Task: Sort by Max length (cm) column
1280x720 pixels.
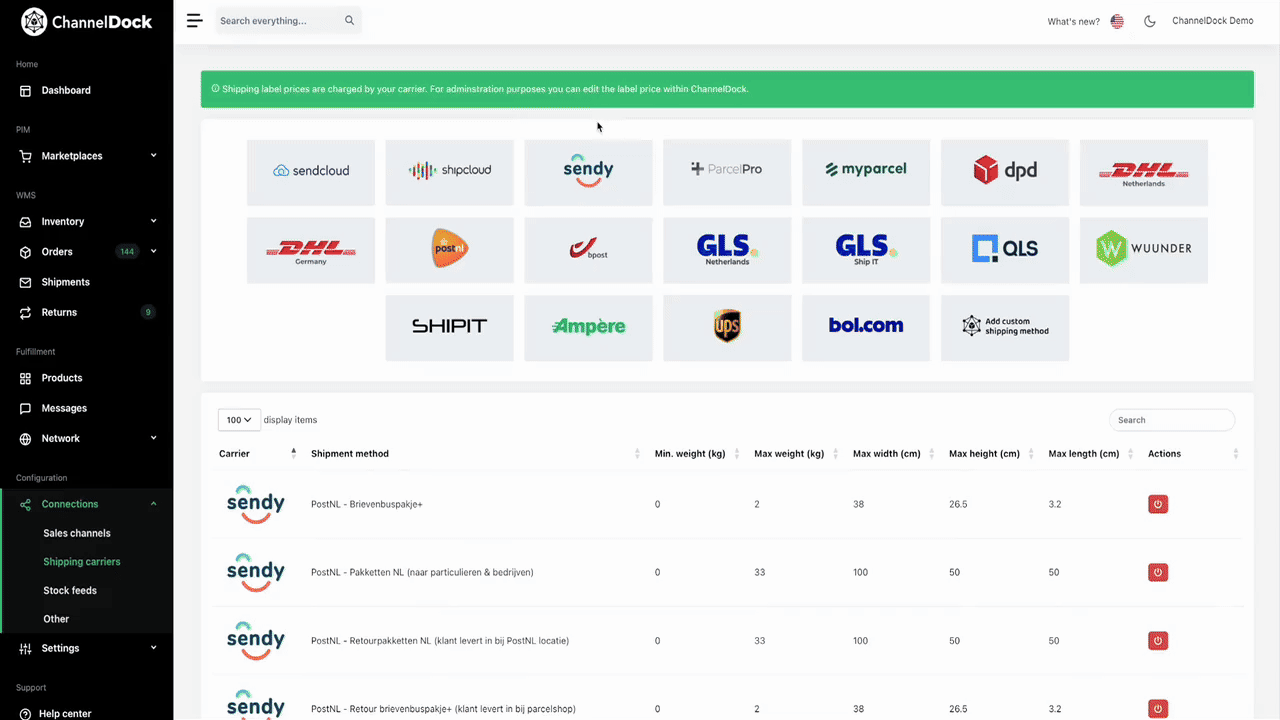Action: (1091, 454)
